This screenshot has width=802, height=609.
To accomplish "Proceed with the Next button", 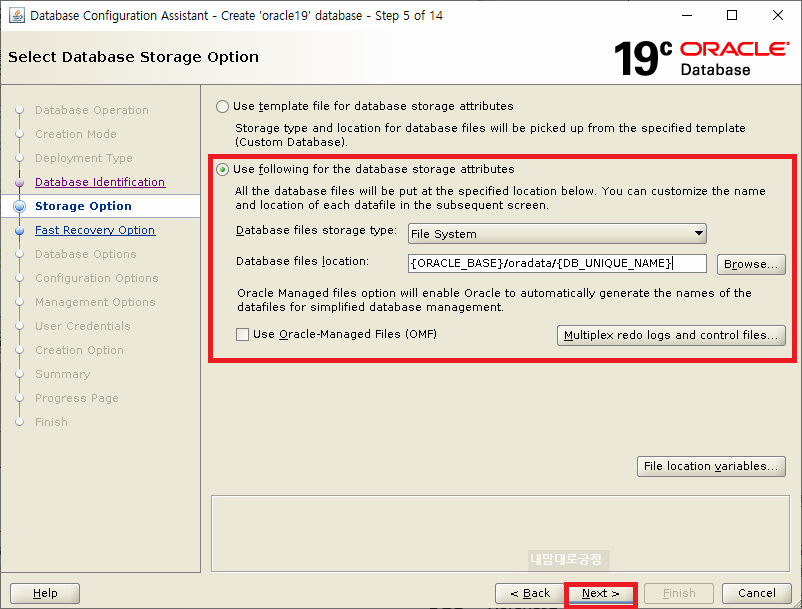I will [600, 593].
